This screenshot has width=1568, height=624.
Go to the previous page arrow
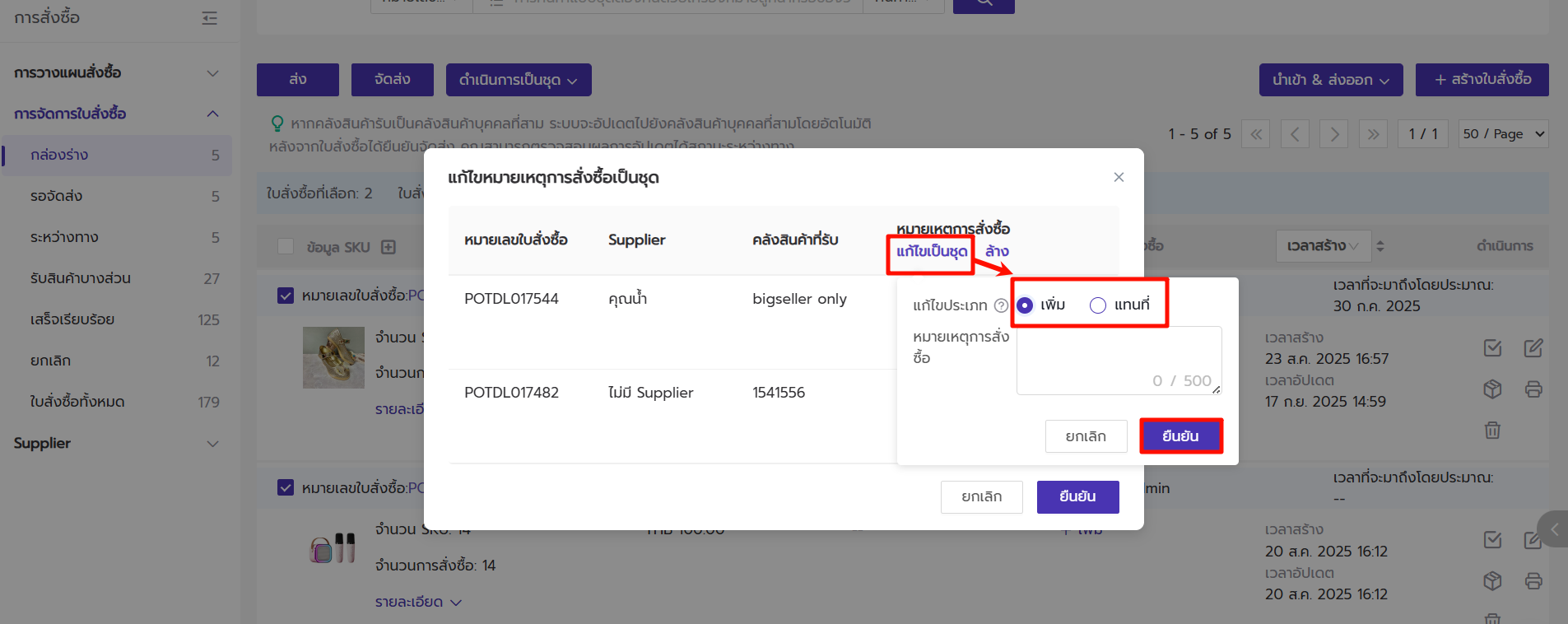click(1295, 134)
